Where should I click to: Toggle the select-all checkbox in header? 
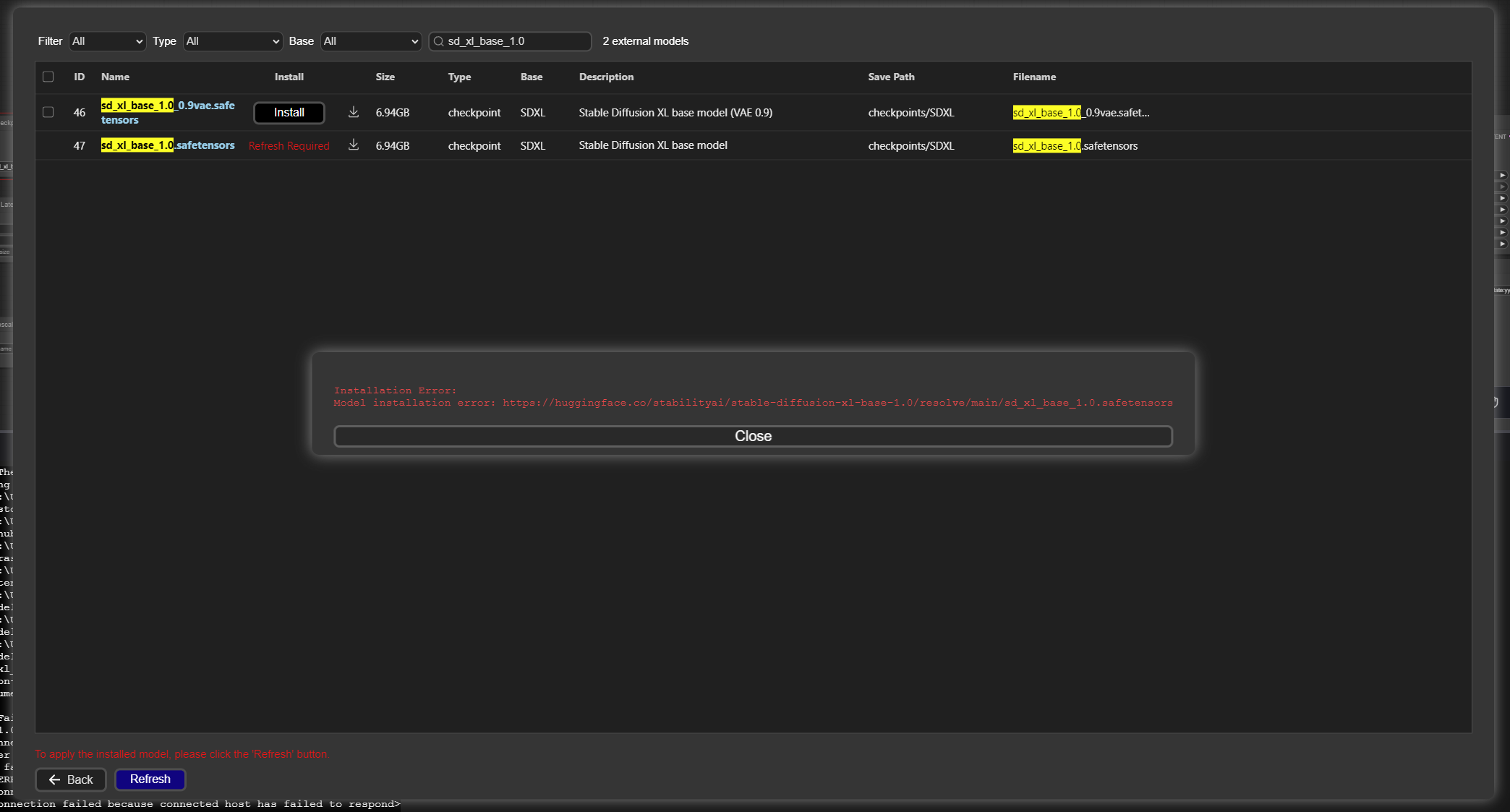click(48, 77)
